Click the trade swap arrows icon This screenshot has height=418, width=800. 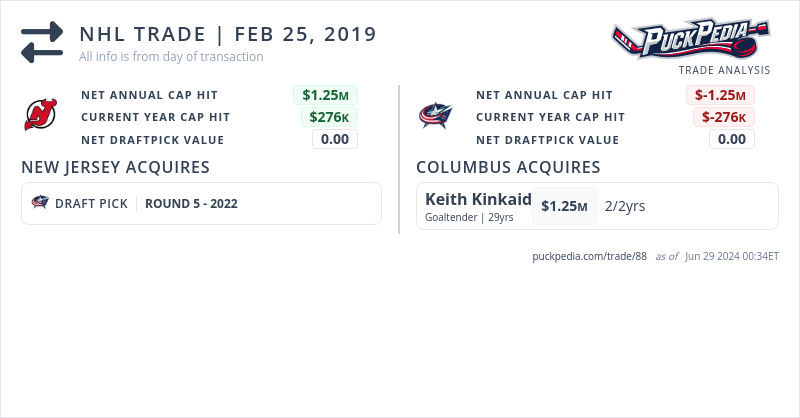click(x=42, y=42)
